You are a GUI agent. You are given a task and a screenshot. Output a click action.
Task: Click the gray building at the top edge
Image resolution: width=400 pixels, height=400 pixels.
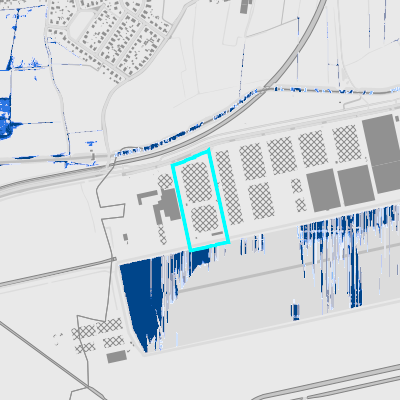pos(246,6)
